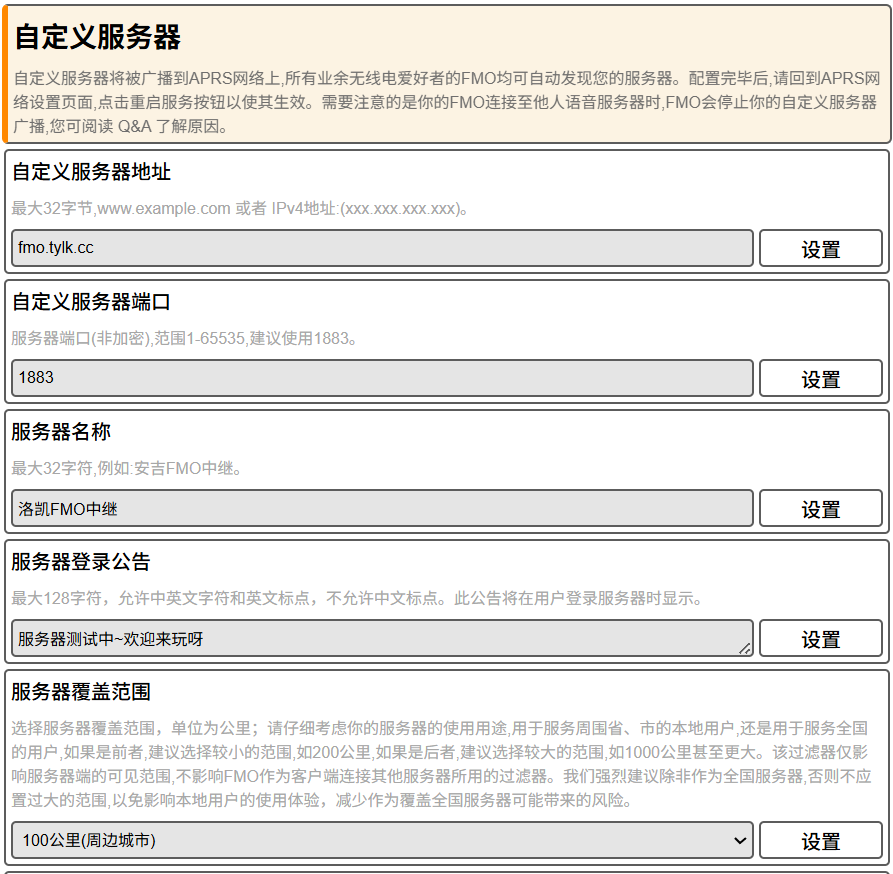
Task: Click the 服务器名称 section heading
Action: [x=61, y=432]
